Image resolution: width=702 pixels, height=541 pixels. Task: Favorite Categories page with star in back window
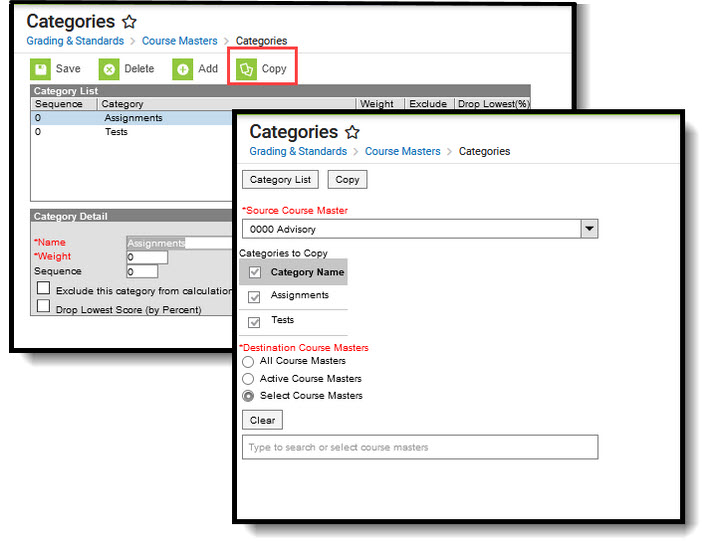(x=129, y=21)
